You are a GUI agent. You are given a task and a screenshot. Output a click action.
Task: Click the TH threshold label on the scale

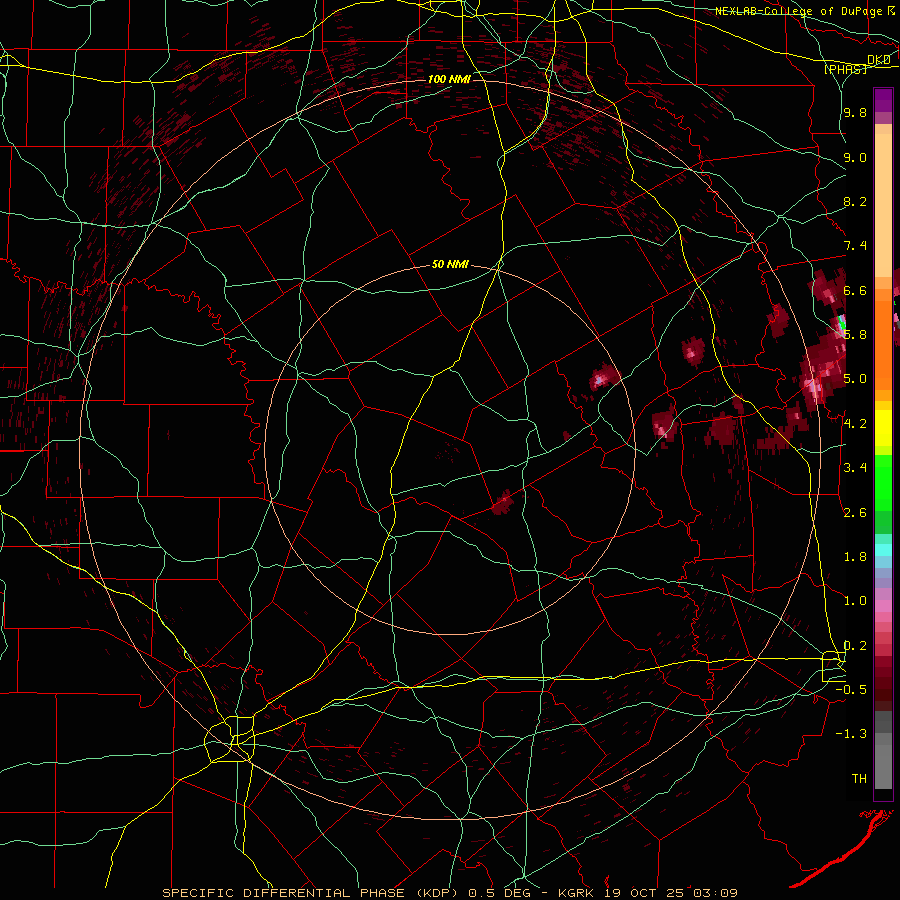[859, 779]
